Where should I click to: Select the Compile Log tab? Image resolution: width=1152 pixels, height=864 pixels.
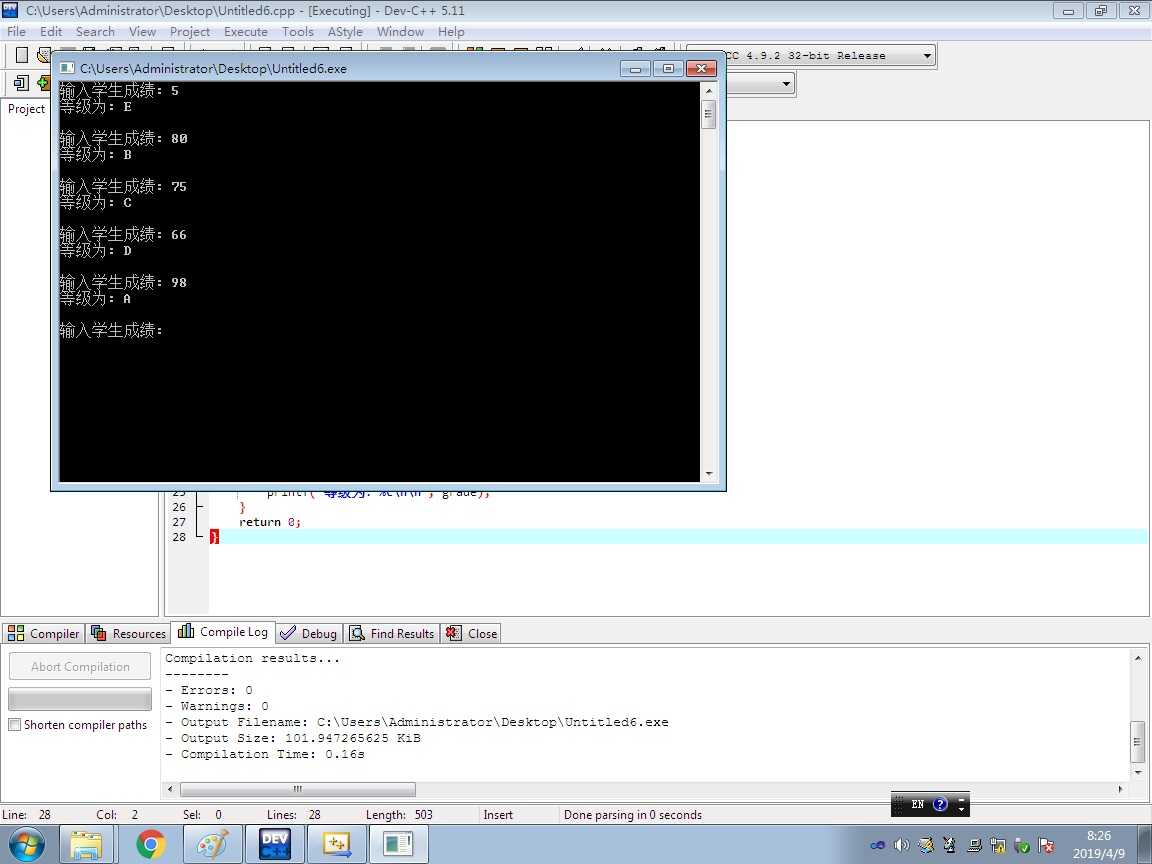coord(223,632)
